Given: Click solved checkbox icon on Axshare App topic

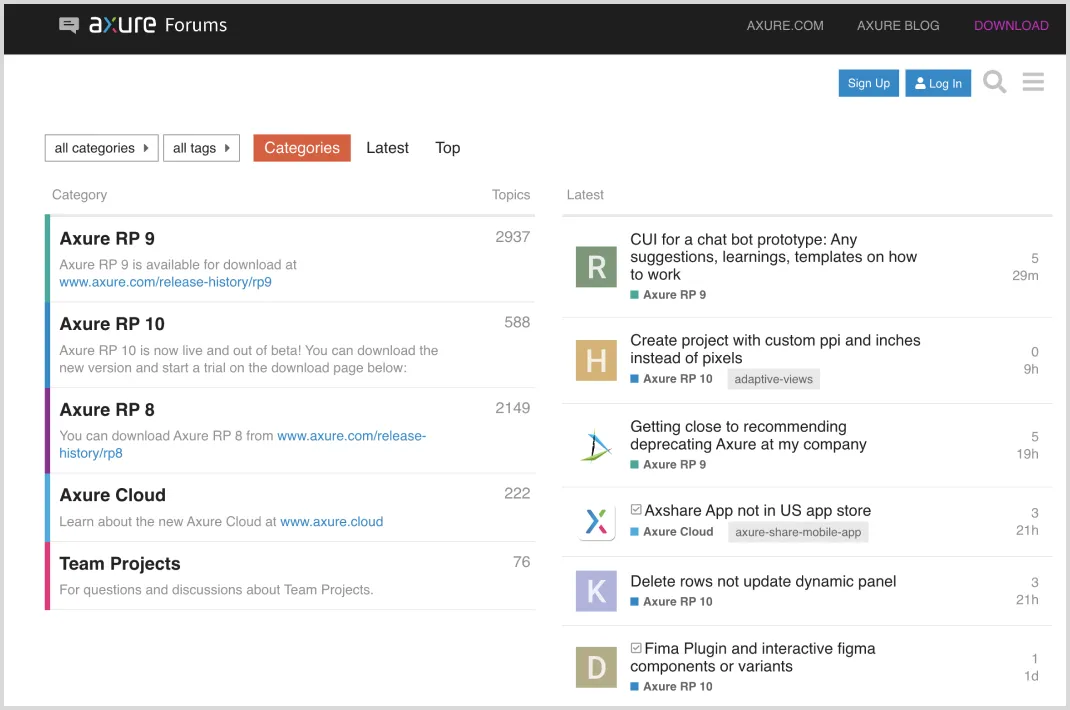Looking at the screenshot, I should 636,510.
